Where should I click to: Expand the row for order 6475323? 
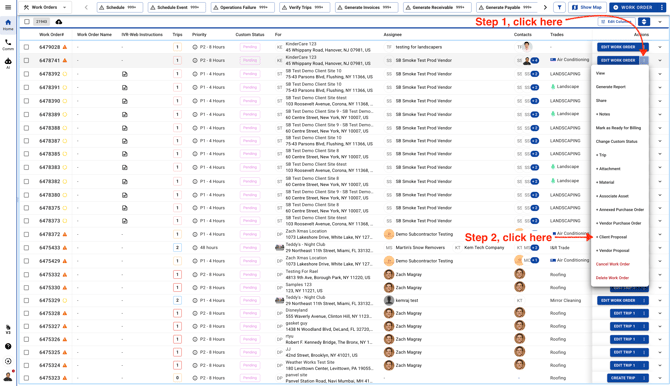660,378
